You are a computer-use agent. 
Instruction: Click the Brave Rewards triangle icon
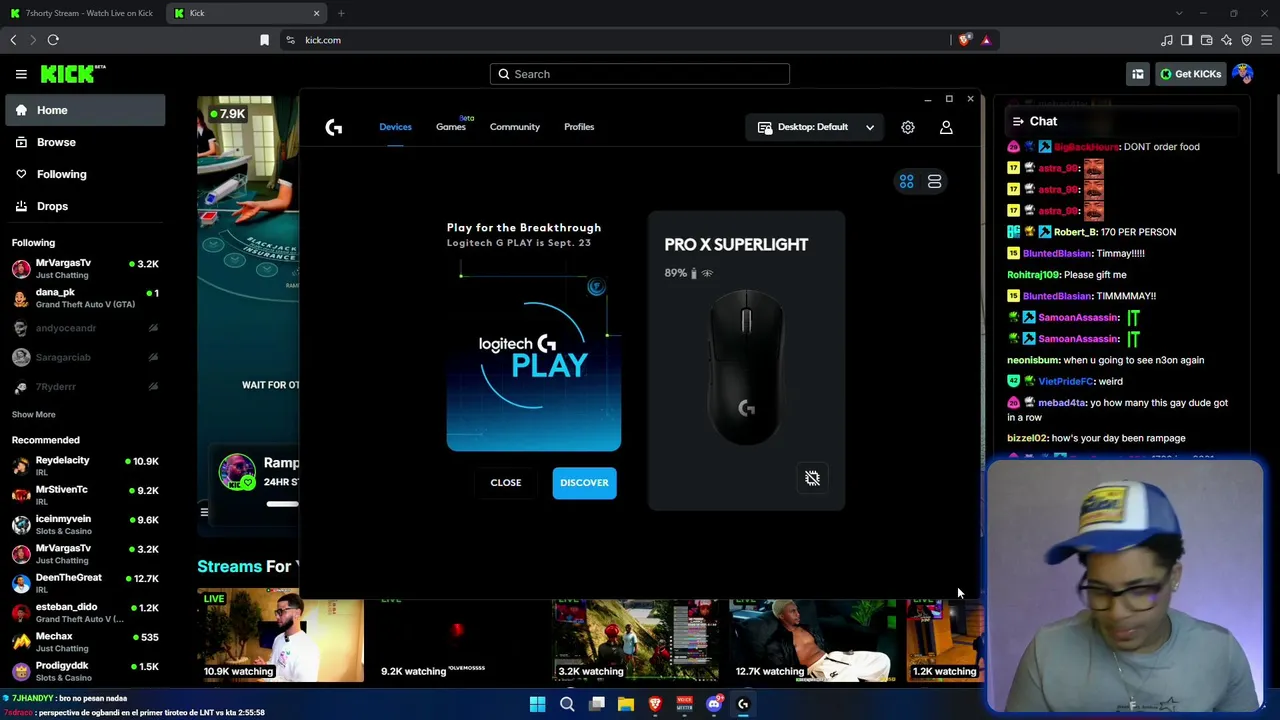pos(986,40)
